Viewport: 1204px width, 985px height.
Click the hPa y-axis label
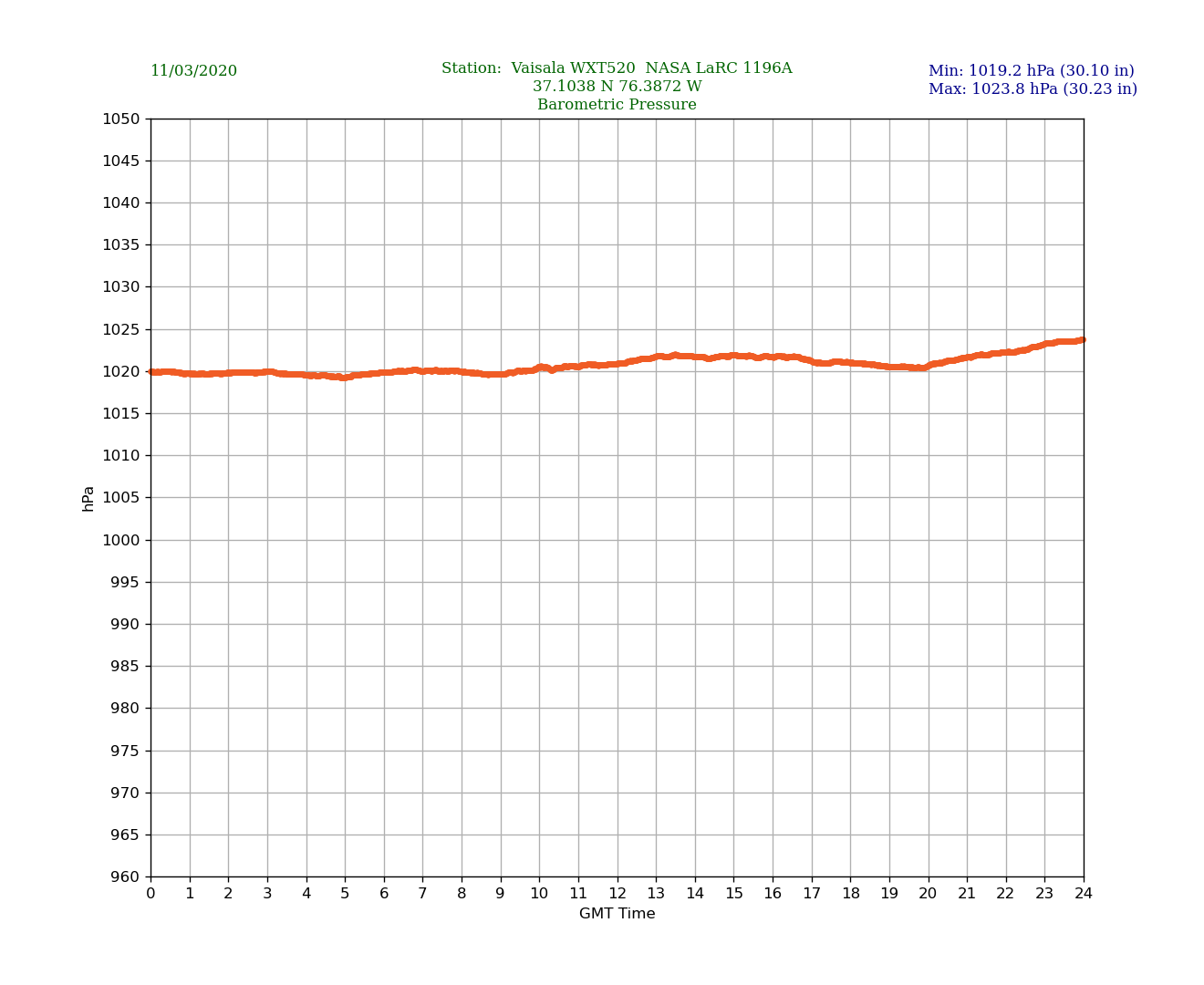(x=88, y=498)
